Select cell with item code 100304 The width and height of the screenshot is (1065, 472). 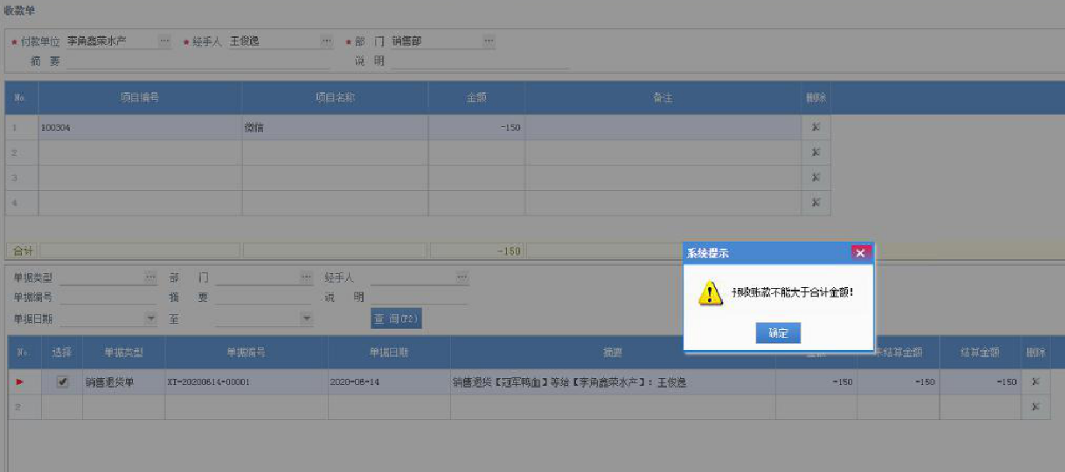click(140, 127)
